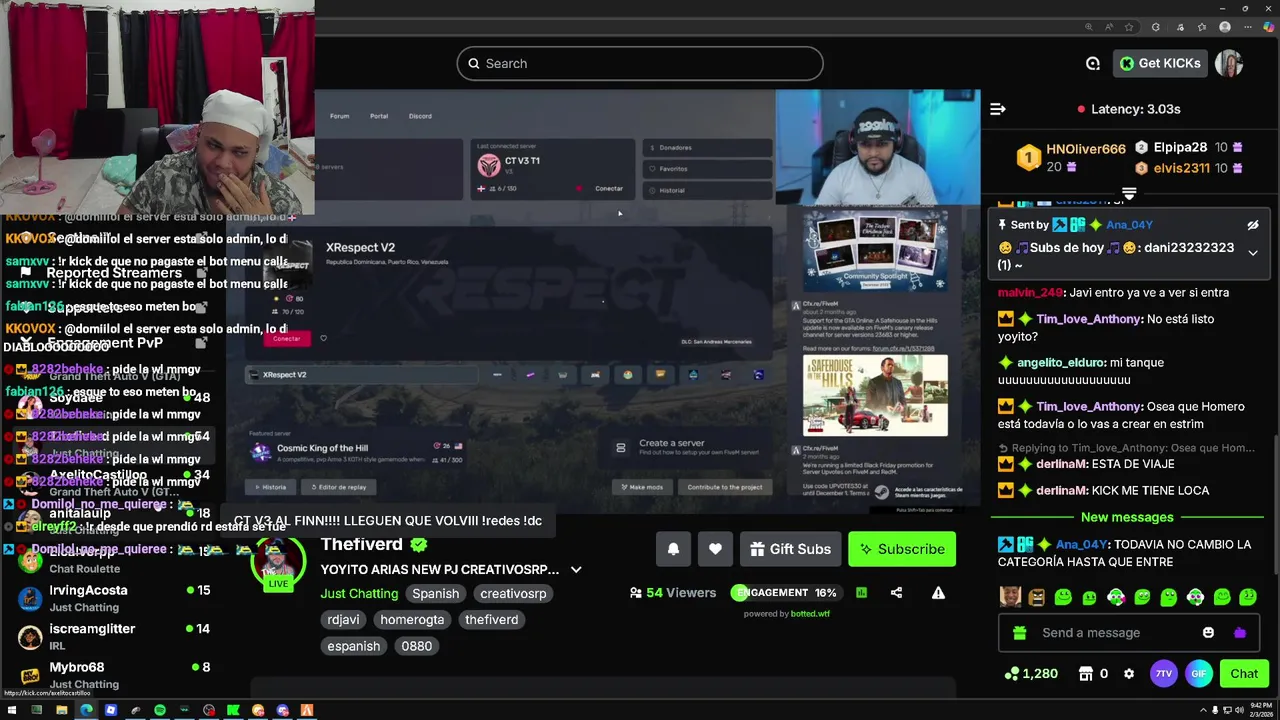
Task: Click the Gift Subs button
Action: (790, 549)
